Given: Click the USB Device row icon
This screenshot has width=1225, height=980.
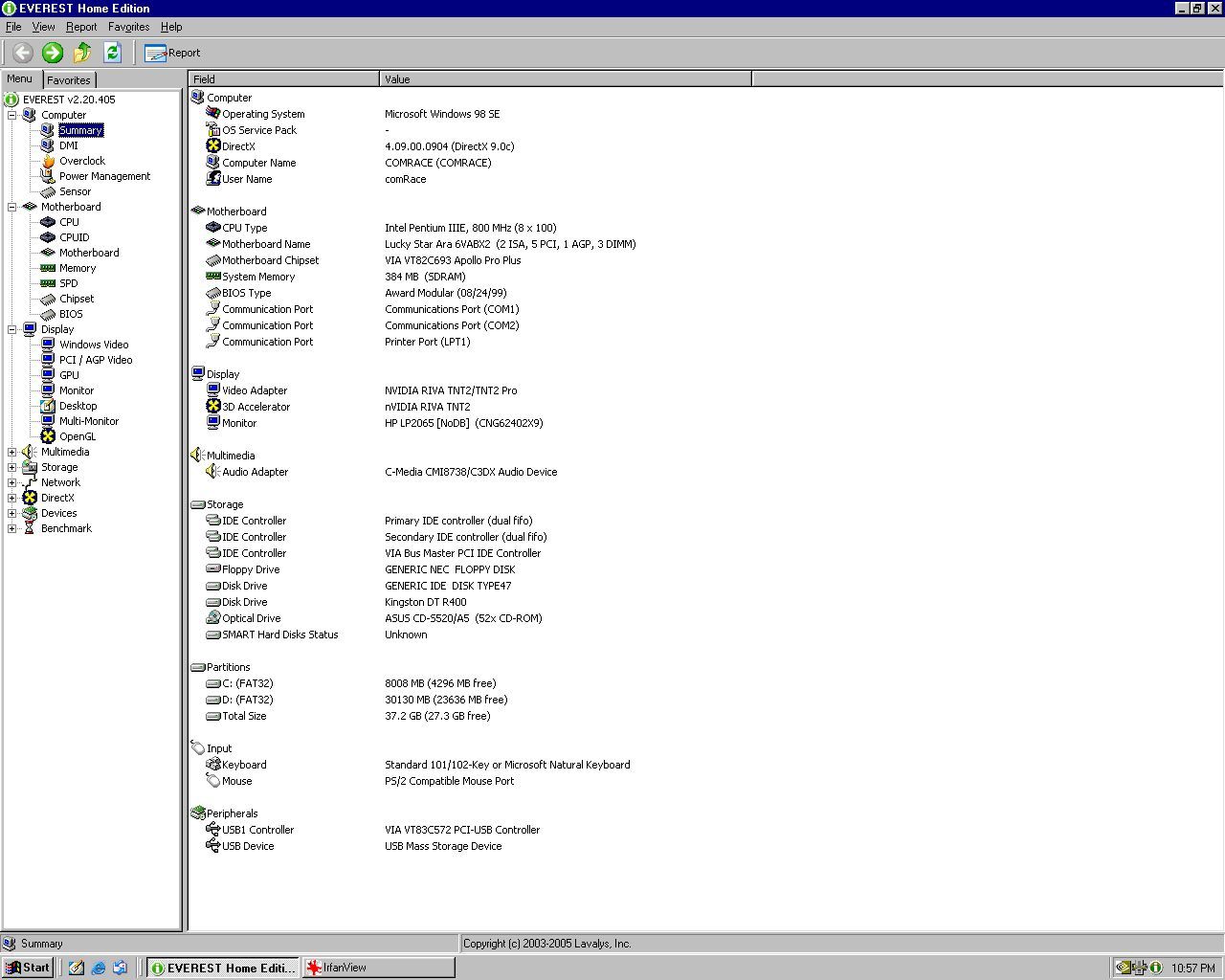Looking at the screenshot, I should coord(213,845).
